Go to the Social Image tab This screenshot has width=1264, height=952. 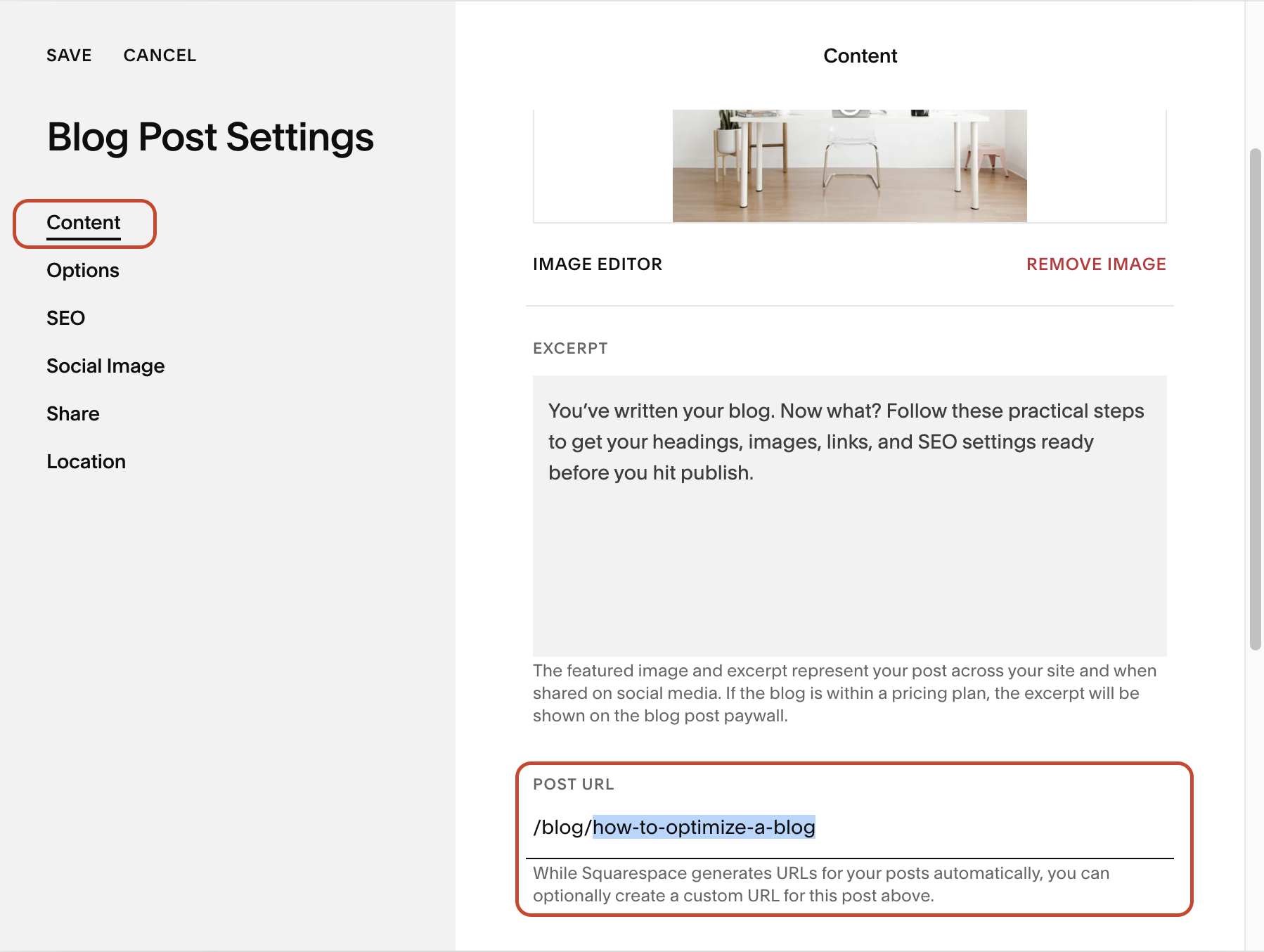(x=105, y=366)
